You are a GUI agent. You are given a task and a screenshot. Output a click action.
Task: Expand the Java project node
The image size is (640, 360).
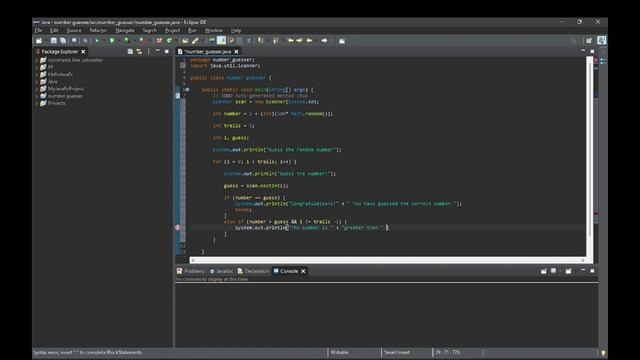tap(37, 82)
